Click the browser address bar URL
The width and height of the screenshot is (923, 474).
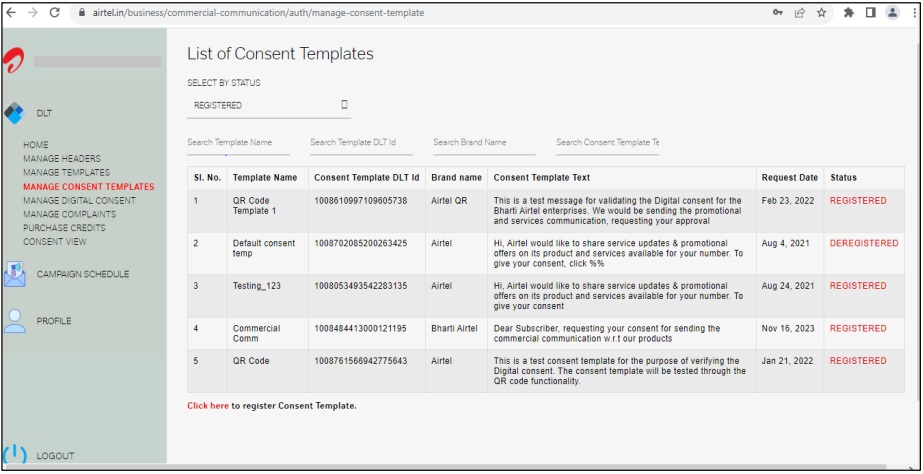point(258,13)
